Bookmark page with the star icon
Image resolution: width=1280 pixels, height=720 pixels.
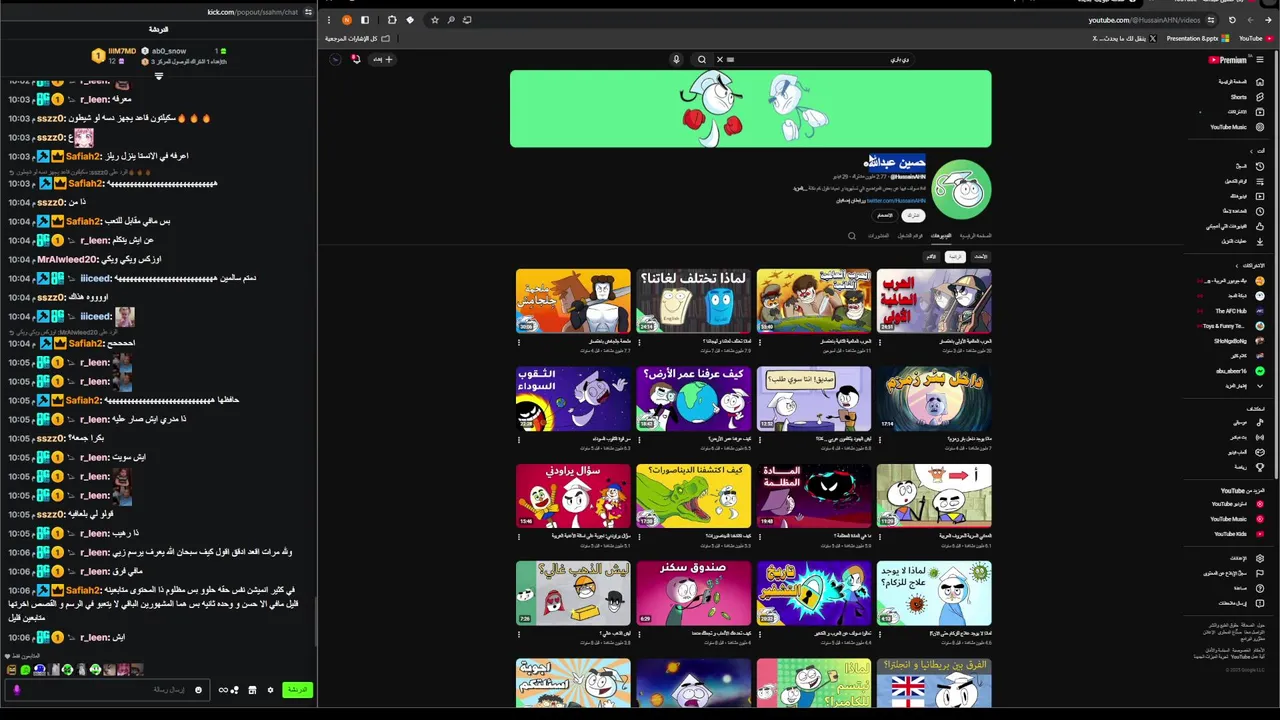coord(434,20)
